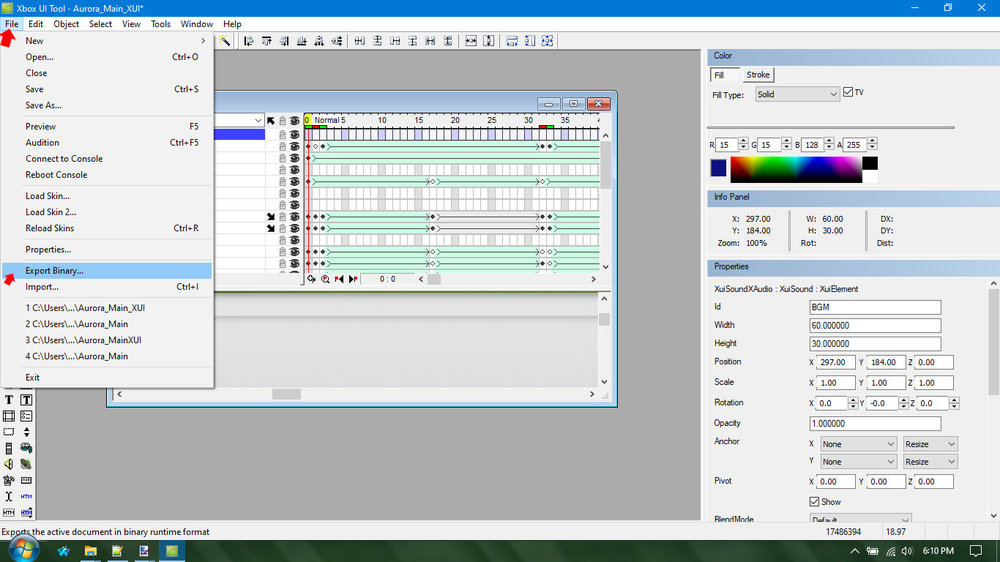Choose Load Skin... menu item
The height and width of the screenshot is (562, 1000).
point(107,196)
